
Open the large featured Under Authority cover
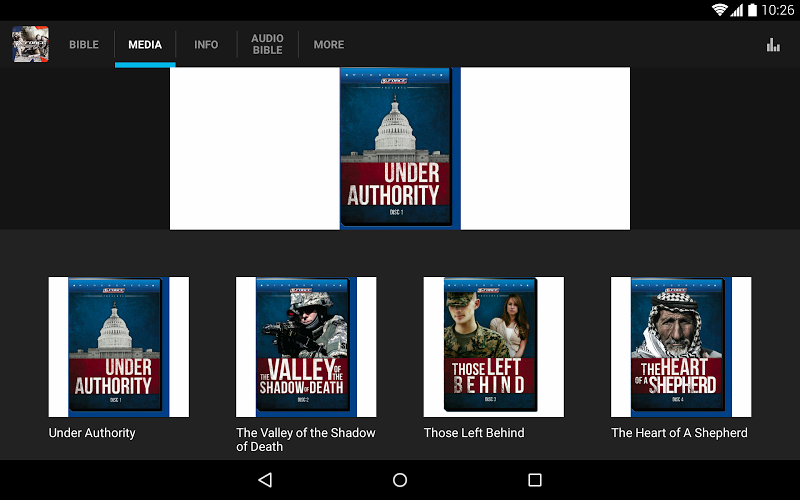pyautogui.click(x=399, y=148)
